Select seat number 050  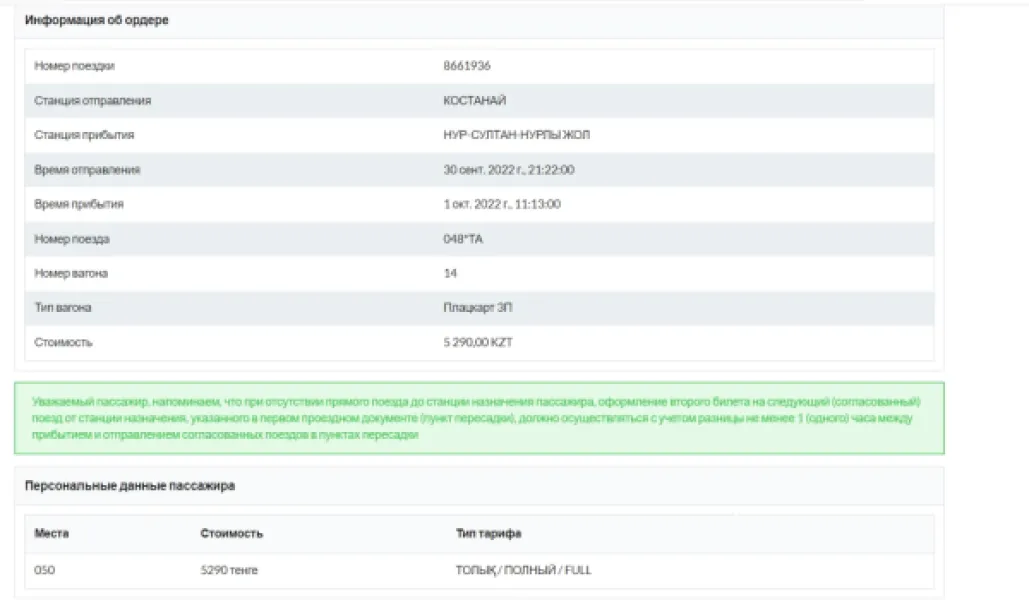click(45, 570)
